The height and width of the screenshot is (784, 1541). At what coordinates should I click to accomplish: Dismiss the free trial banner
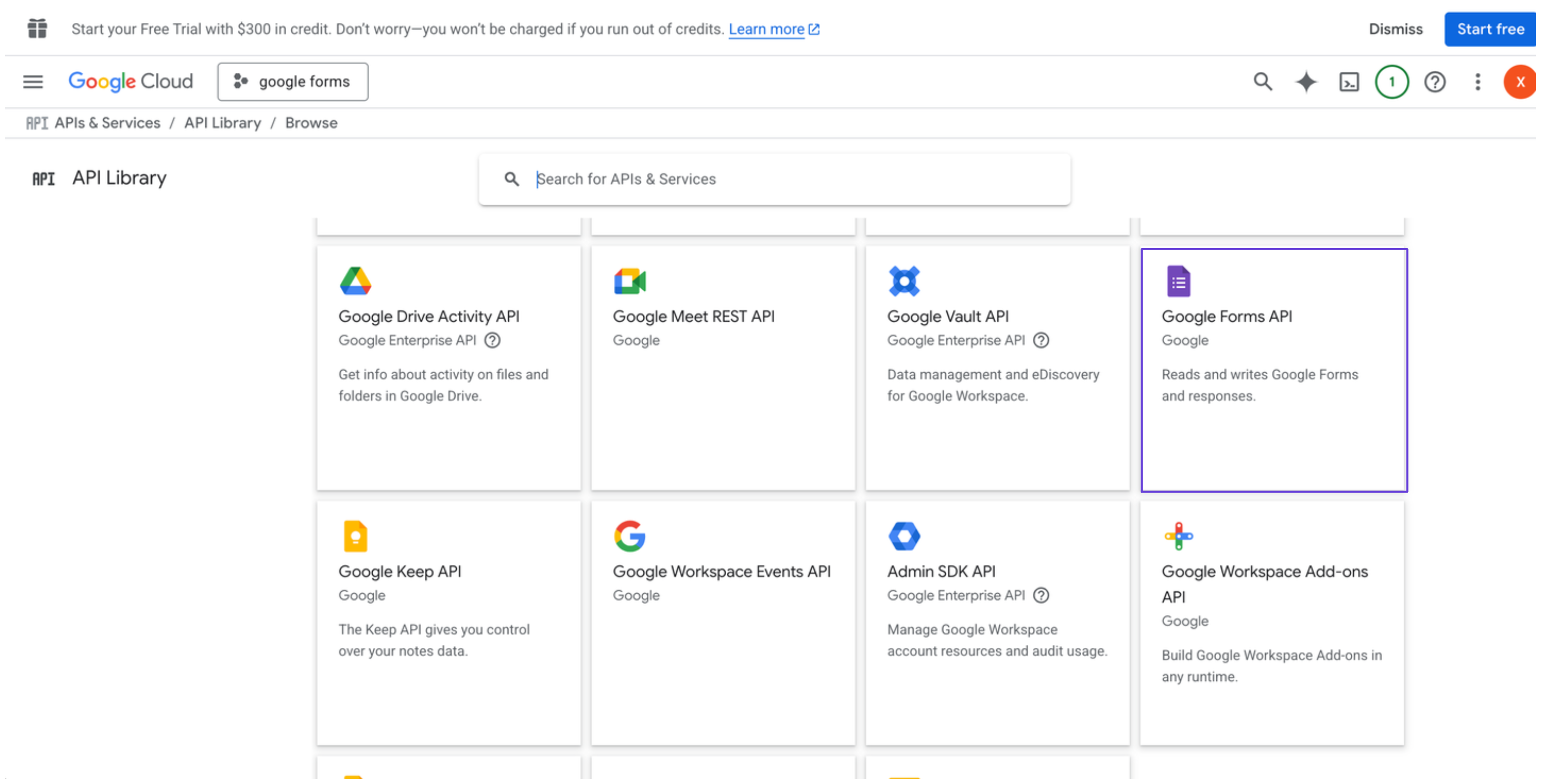1395,29
